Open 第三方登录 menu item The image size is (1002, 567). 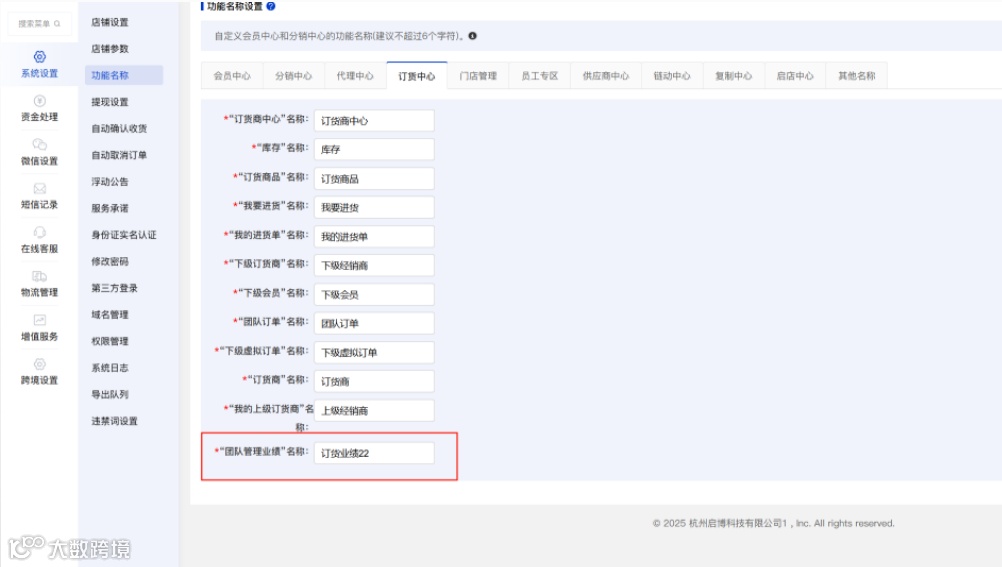tap(114, 288)
